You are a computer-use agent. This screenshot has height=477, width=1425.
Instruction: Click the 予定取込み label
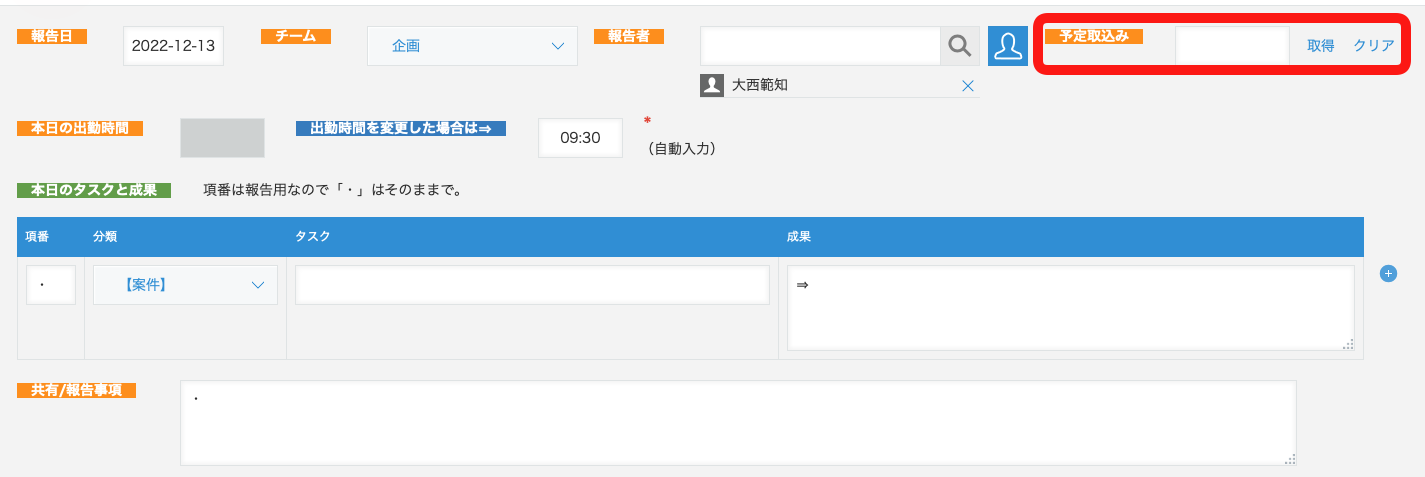(1094, 36)
